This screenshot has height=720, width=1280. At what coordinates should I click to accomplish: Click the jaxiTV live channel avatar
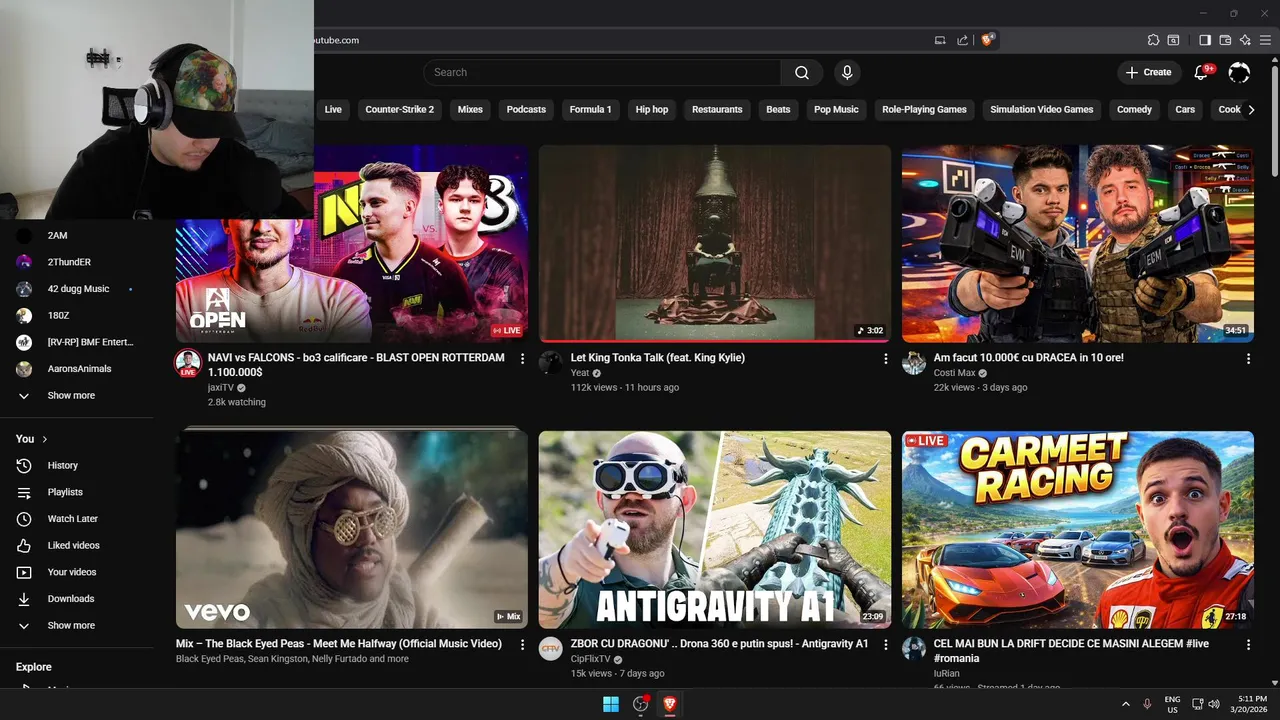(188, 362)
